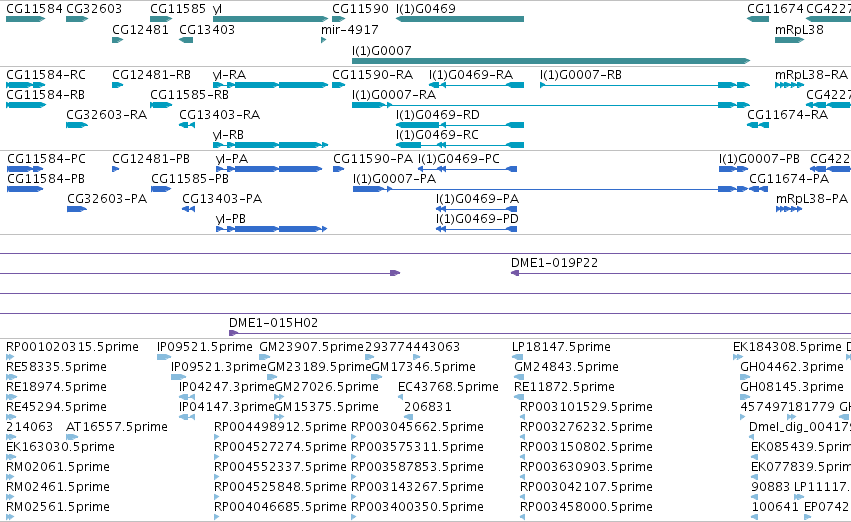
Task: Click the CG12481 gene label
Action: [141, 29]
